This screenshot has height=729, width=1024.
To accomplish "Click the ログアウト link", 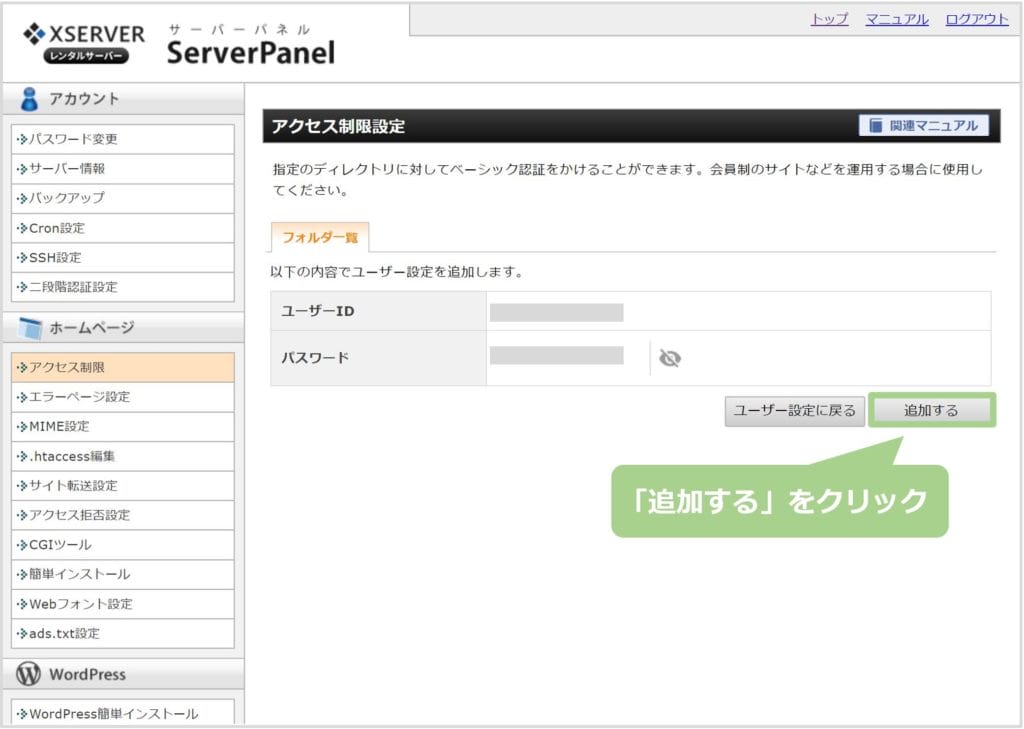I will (976, 19).
